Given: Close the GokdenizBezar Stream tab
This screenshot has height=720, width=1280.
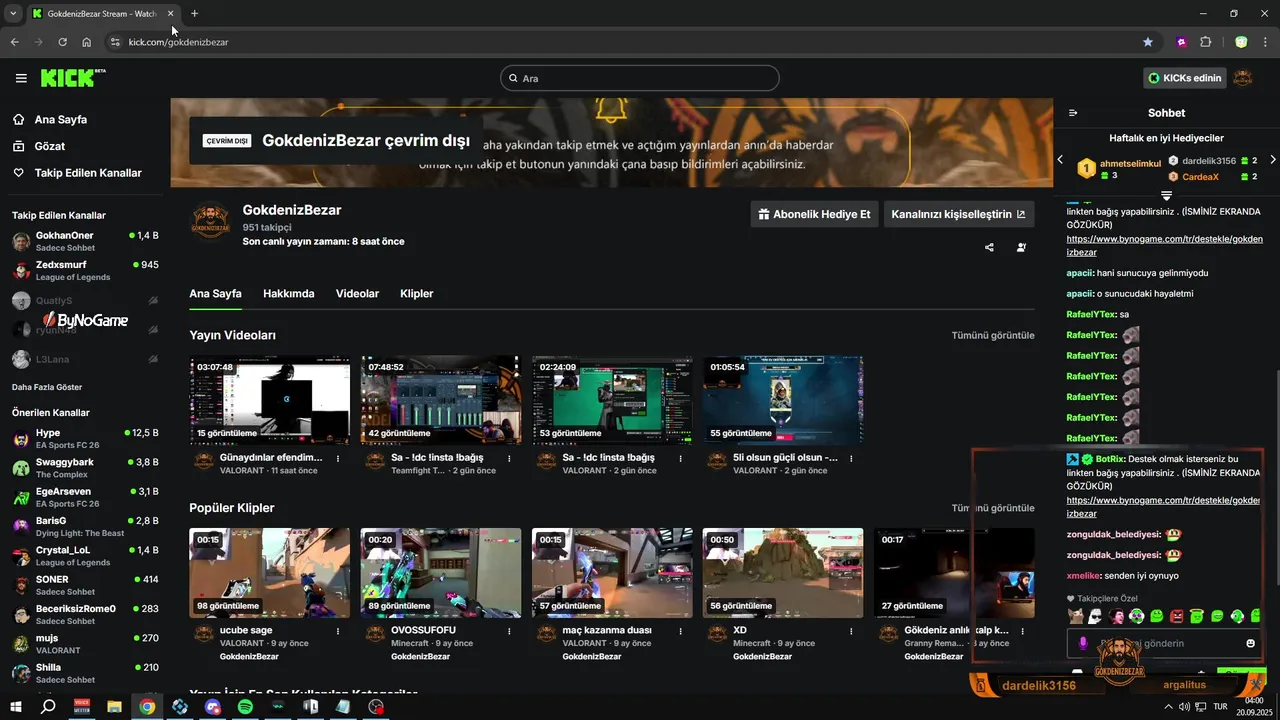Looking at the screenshot, I should pos(171,14).
